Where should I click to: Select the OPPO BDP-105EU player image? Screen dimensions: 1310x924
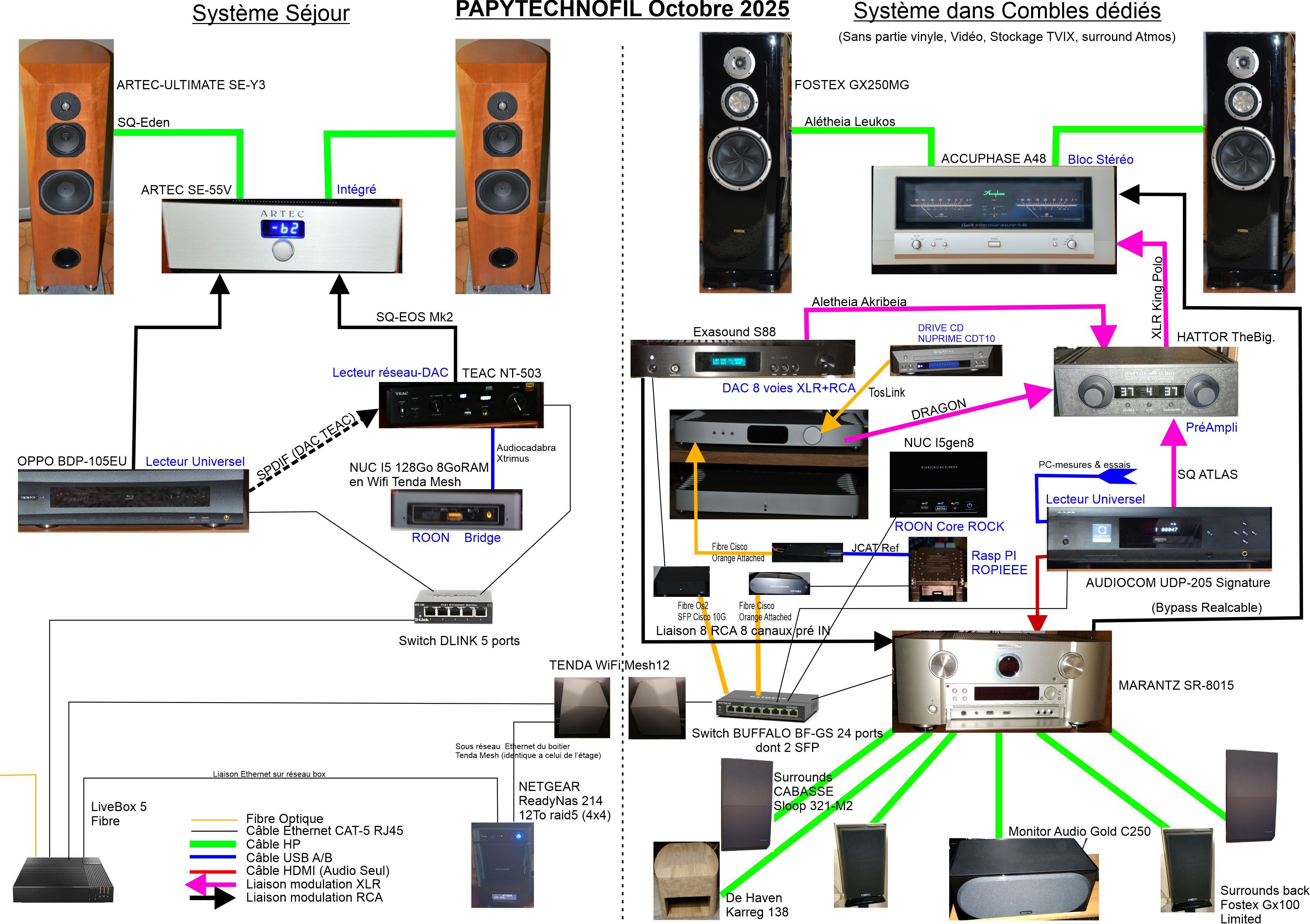[x=133, y=501]
